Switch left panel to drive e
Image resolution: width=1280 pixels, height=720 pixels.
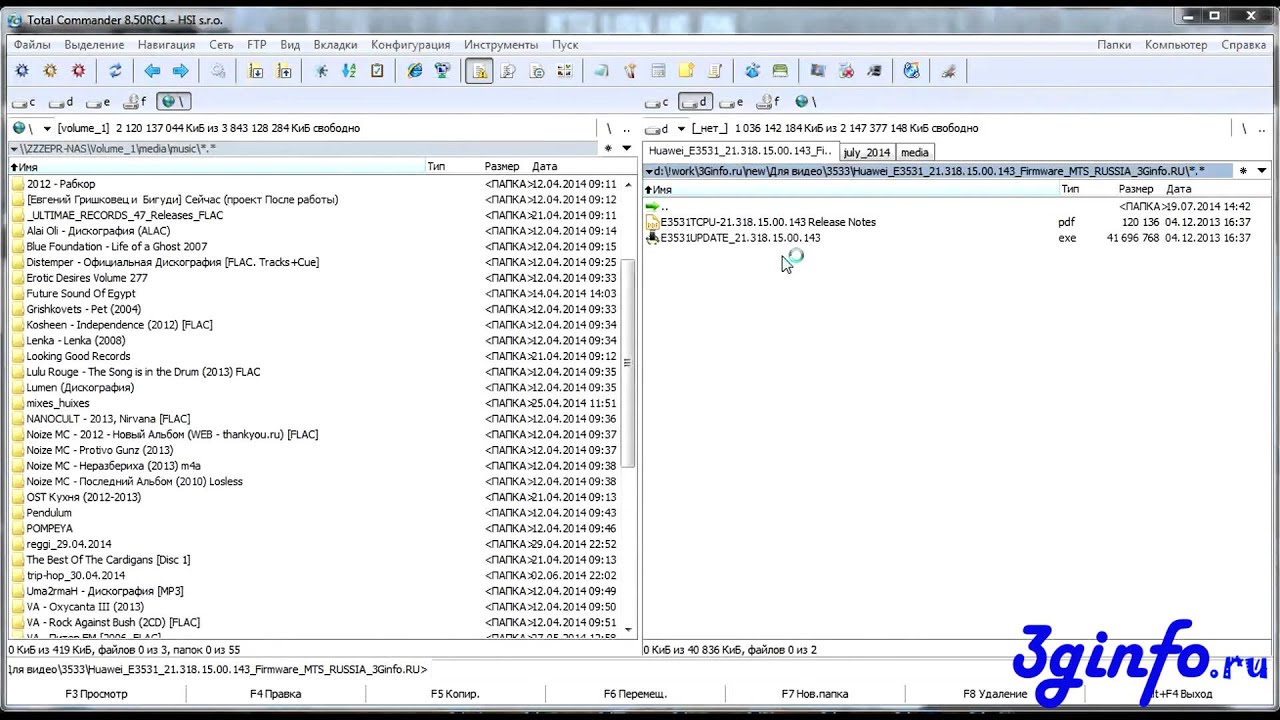[98, 102]
